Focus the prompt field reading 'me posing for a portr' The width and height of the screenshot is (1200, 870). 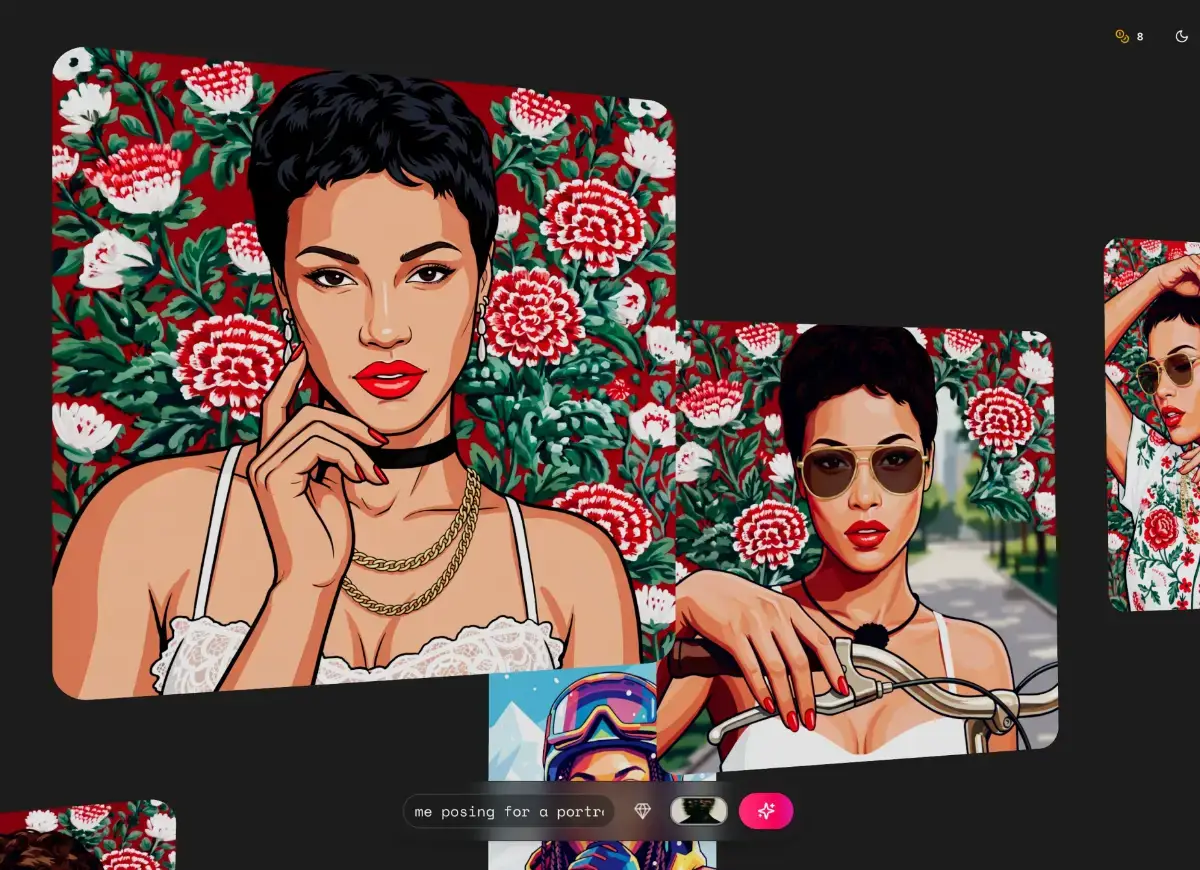click(x=509, y=811)
